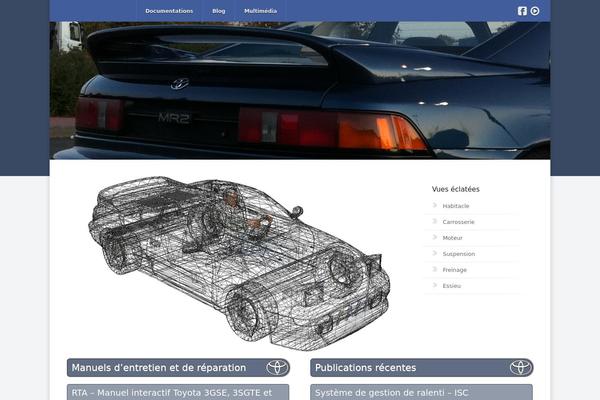Image resolution: width=600 pixels, height=400 pixels.
Task: Click the arrow bullet beside Essieu
Action: click(435, 285)
